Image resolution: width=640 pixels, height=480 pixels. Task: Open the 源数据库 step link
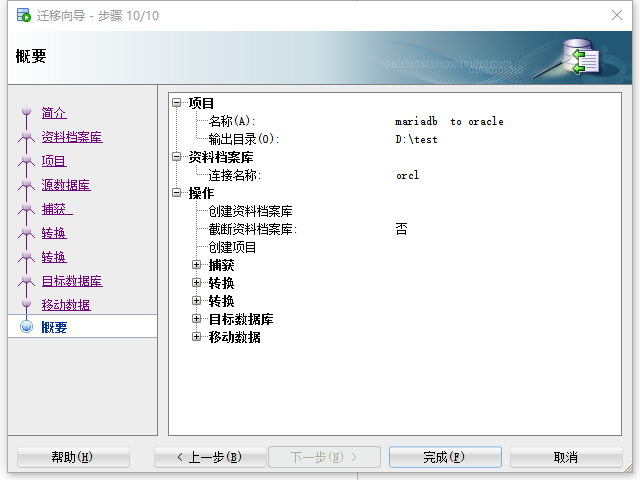(66, 185)
